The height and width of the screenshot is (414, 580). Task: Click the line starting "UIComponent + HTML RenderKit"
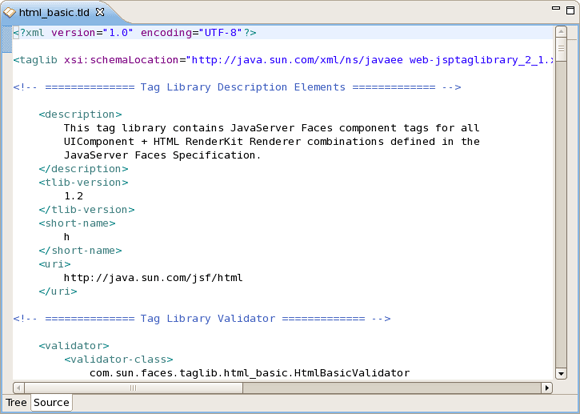click(x=272, y=141)
